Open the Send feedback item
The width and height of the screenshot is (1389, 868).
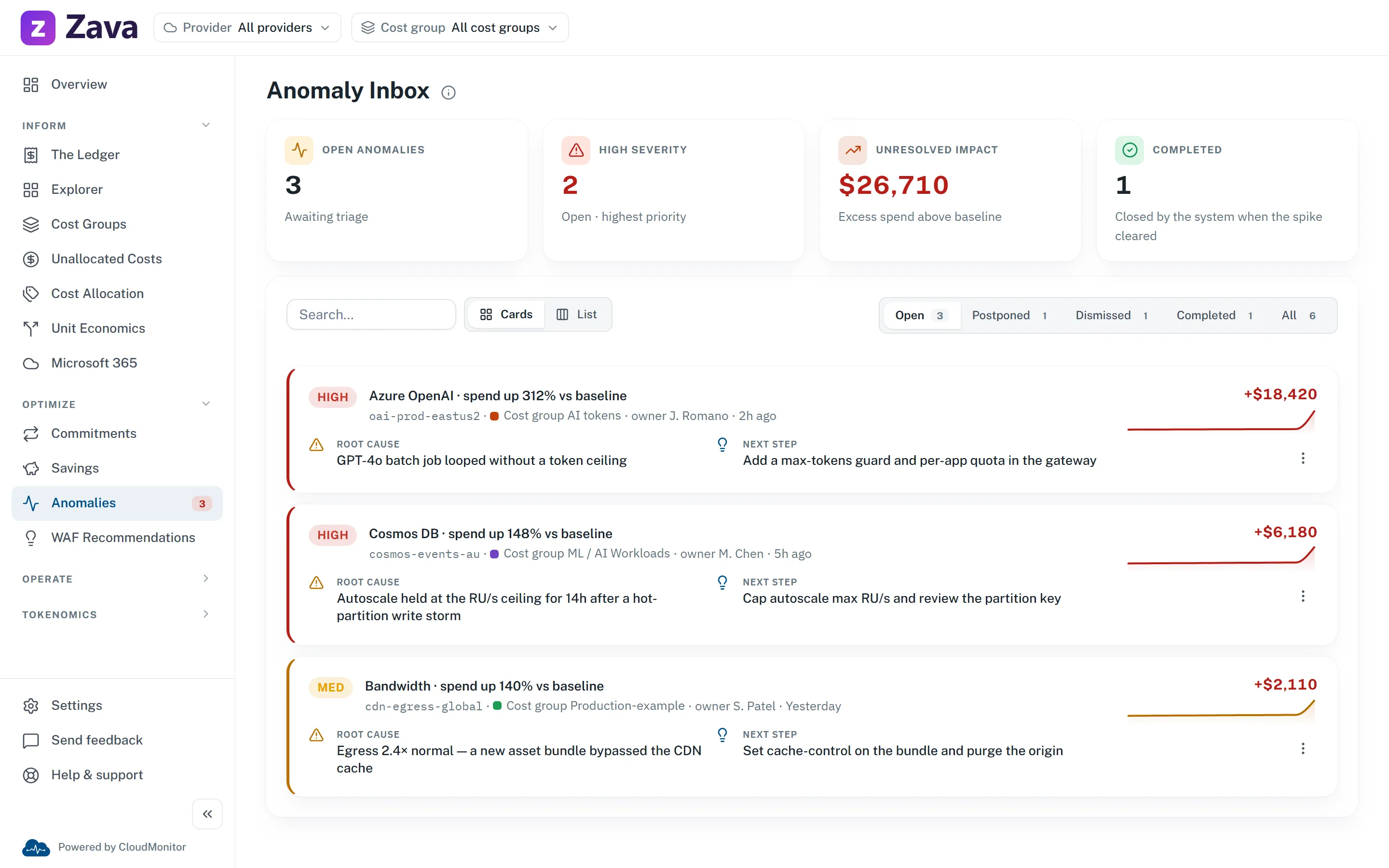[x=117, y=740]
